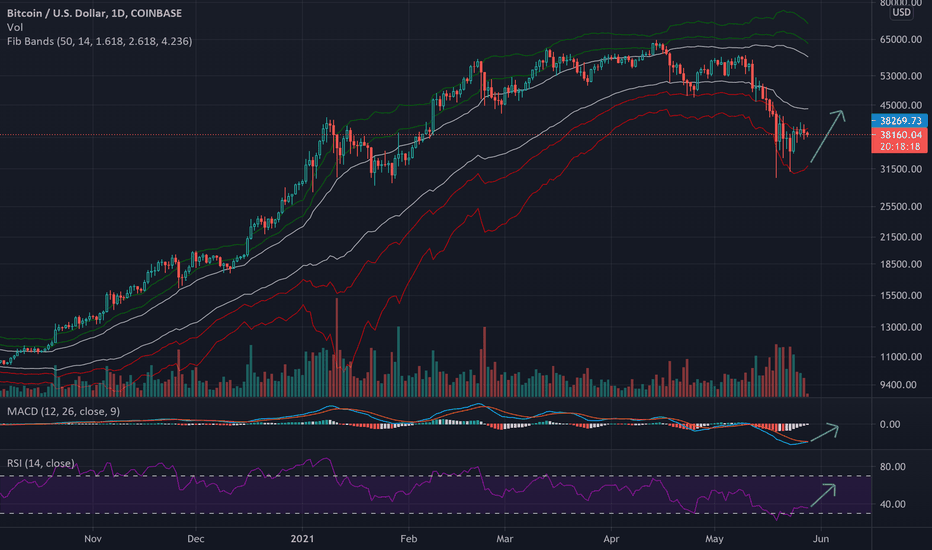Image resolution: width=932 pixels, height=550 pixels.
Task: Click the red 38160.04 current price label
Action: point(899,134)
